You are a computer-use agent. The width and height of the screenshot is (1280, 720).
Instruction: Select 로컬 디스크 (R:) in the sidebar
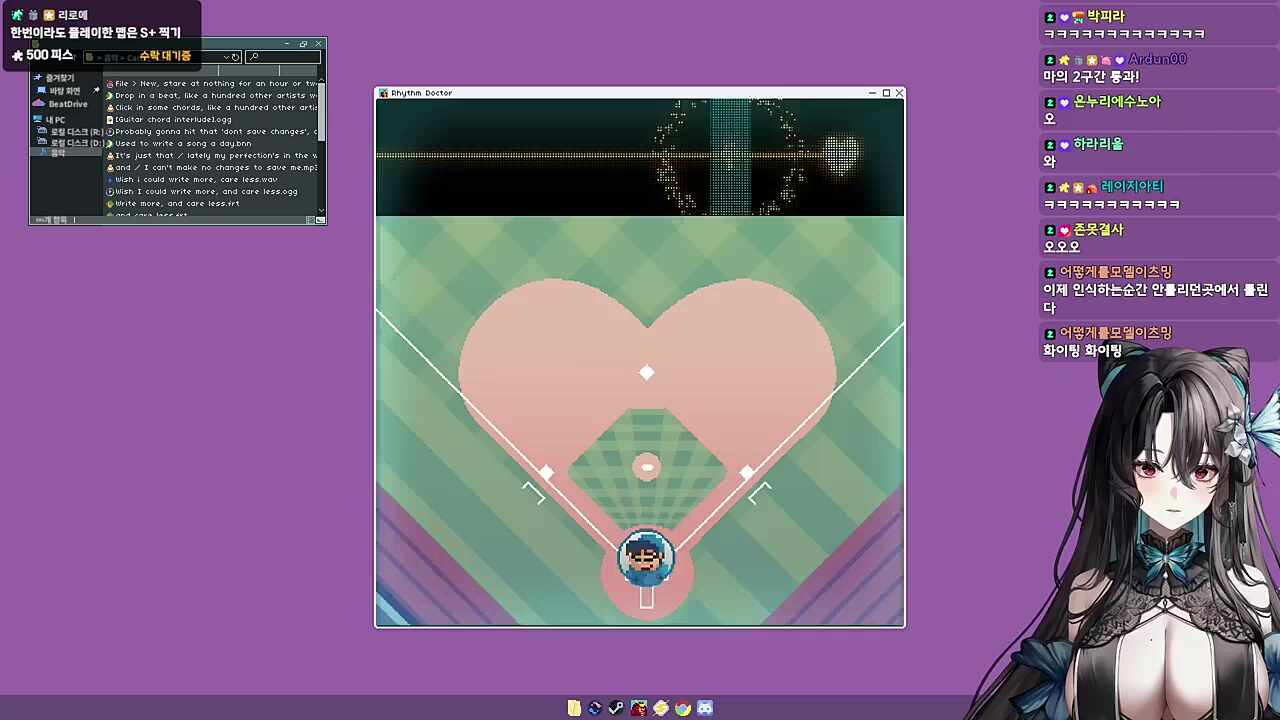[x=70, y=132]
